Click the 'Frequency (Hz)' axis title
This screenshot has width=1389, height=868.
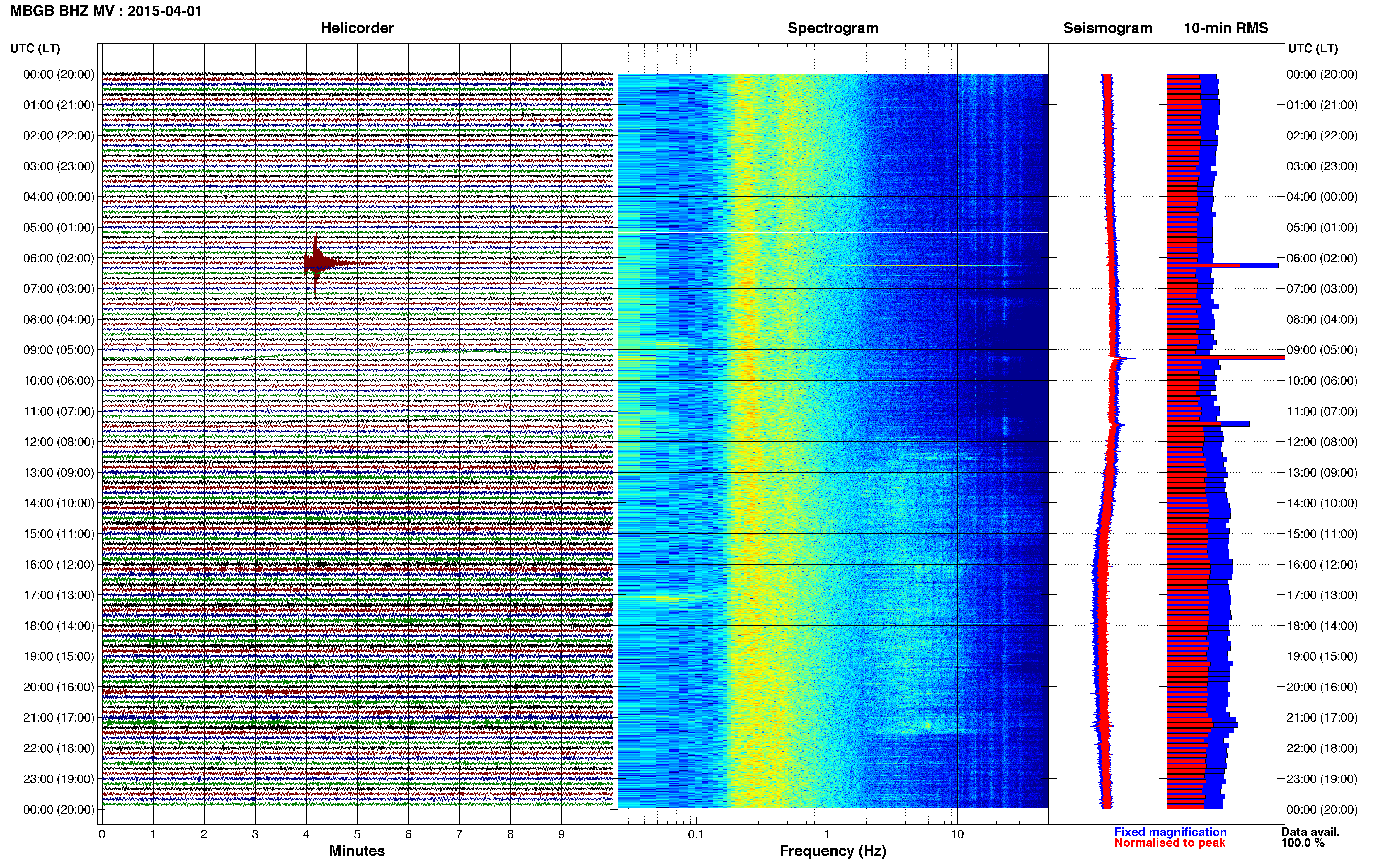[x=833, y=851]
